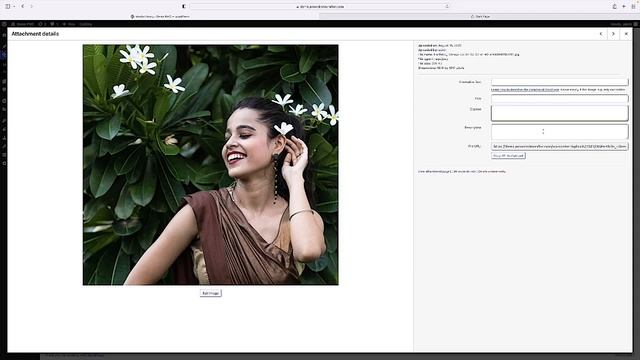Go to next attachment with right chevron
The width and height of the screenshot is (640, 360).
coord(613,34)
